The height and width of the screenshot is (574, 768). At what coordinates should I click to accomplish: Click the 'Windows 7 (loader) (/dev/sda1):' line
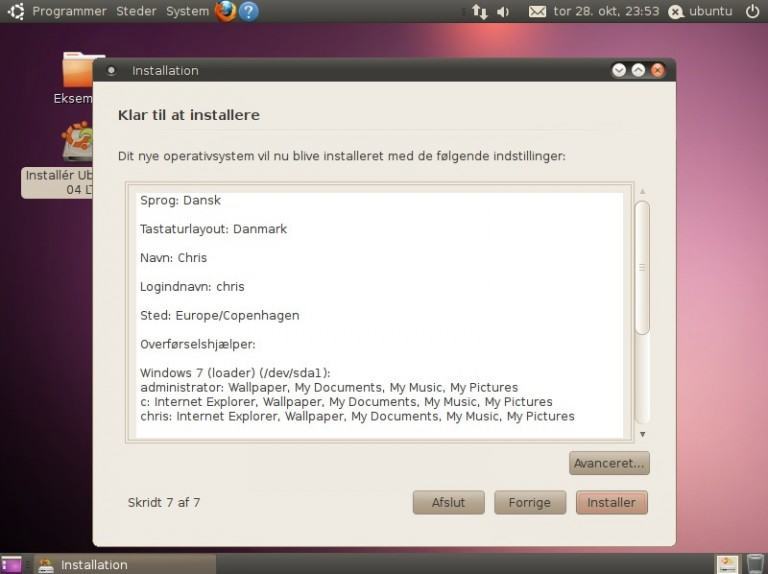click(x=235, y=373)
